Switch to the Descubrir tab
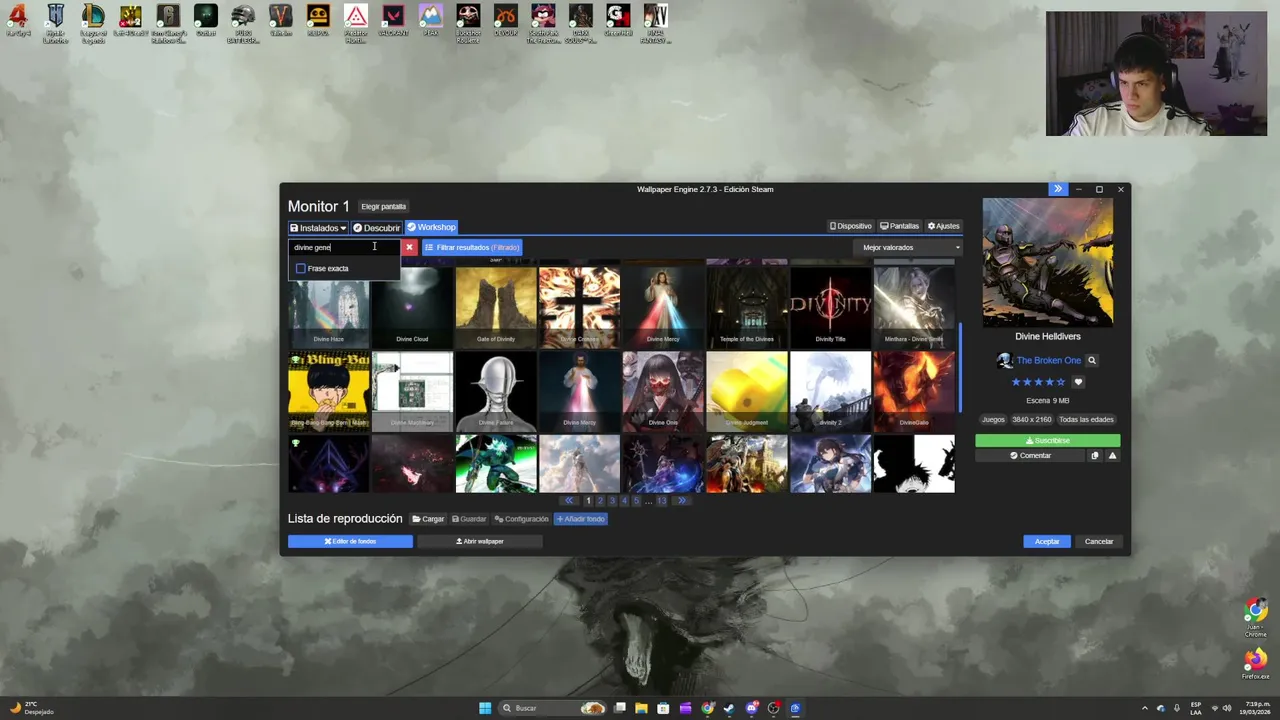 376,228
